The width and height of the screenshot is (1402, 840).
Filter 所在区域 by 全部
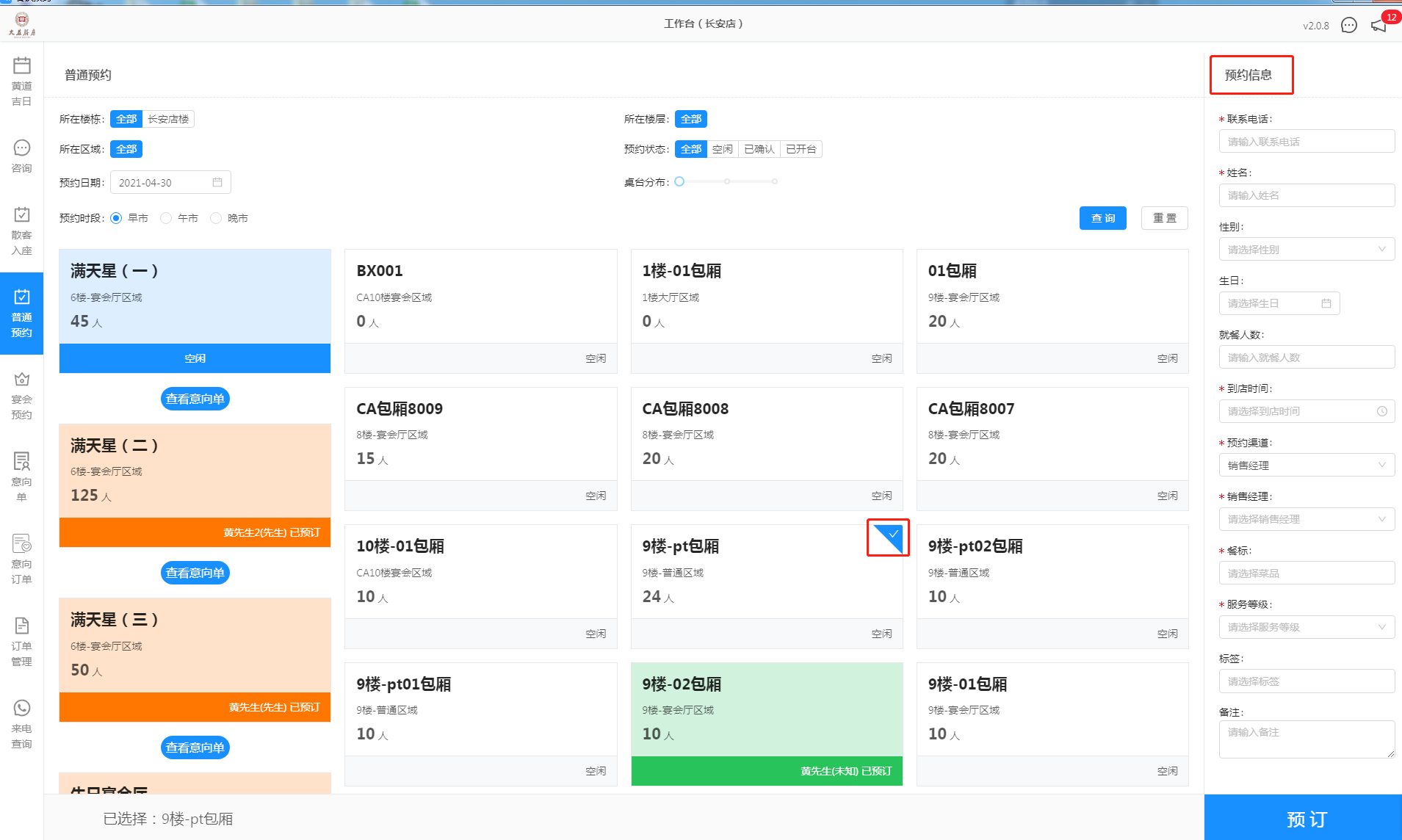(x=126, y=149)
